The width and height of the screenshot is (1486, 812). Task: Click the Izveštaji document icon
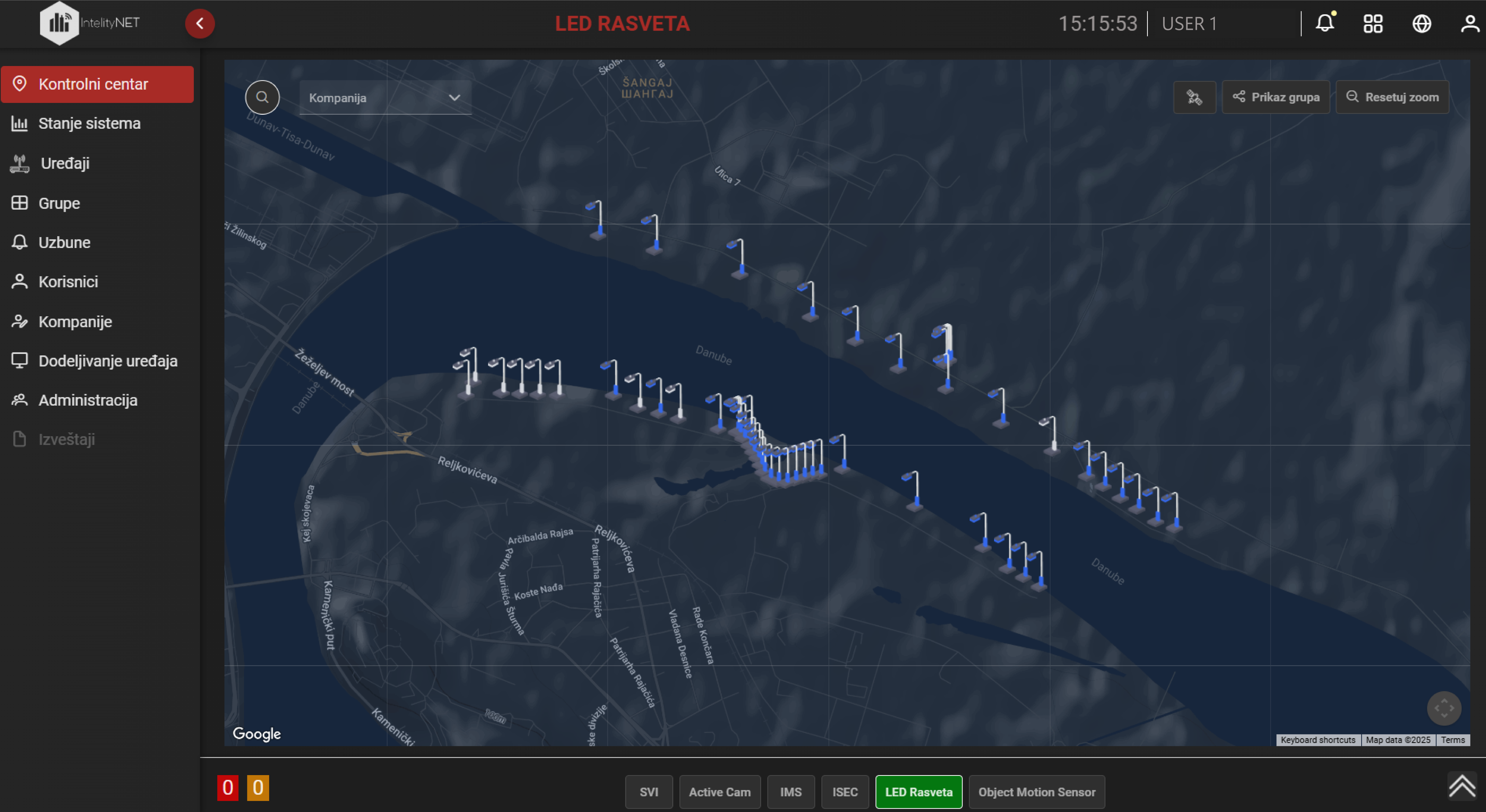click(20, 439)
